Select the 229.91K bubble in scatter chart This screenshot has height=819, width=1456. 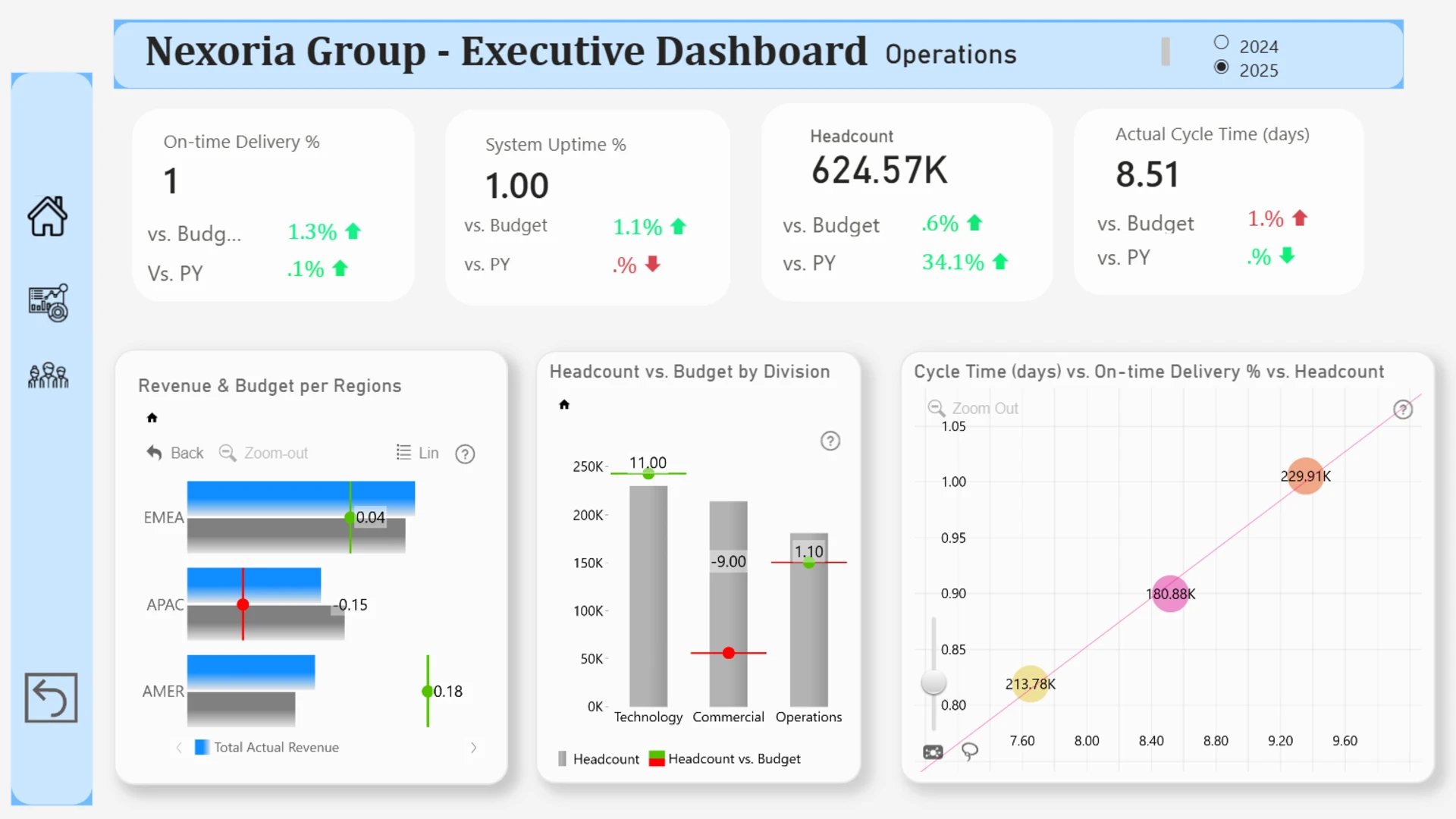tap(1305, 476)
